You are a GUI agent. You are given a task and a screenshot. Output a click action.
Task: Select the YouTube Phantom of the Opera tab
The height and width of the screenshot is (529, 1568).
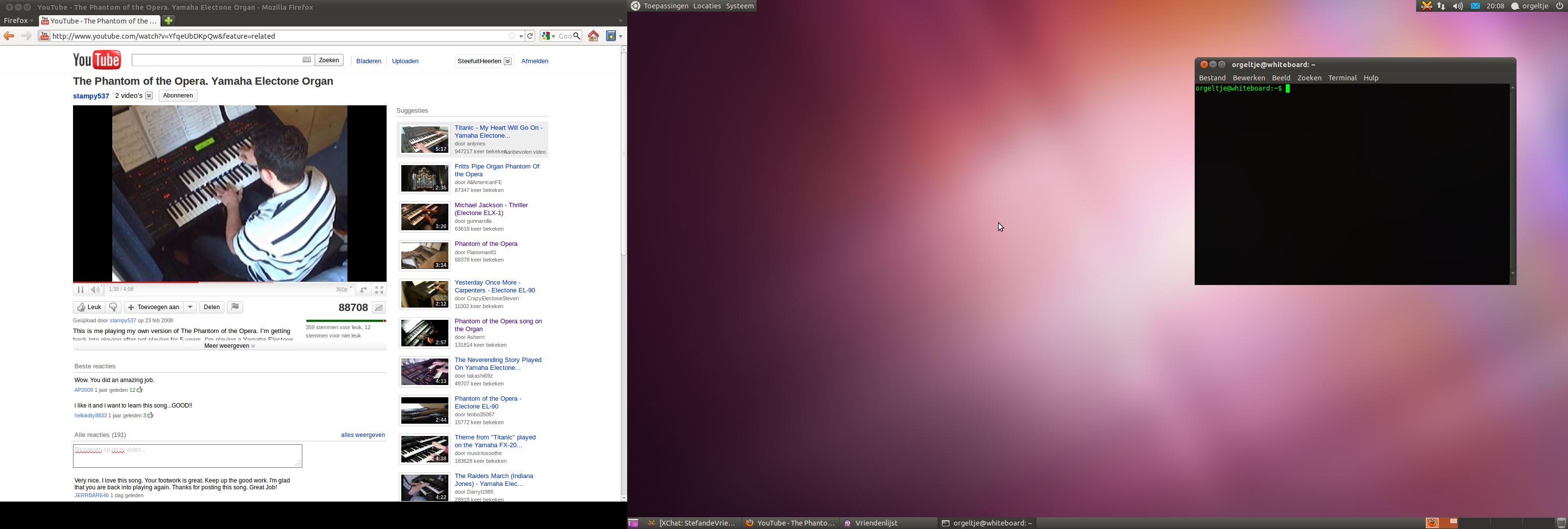tap(99, 21)
